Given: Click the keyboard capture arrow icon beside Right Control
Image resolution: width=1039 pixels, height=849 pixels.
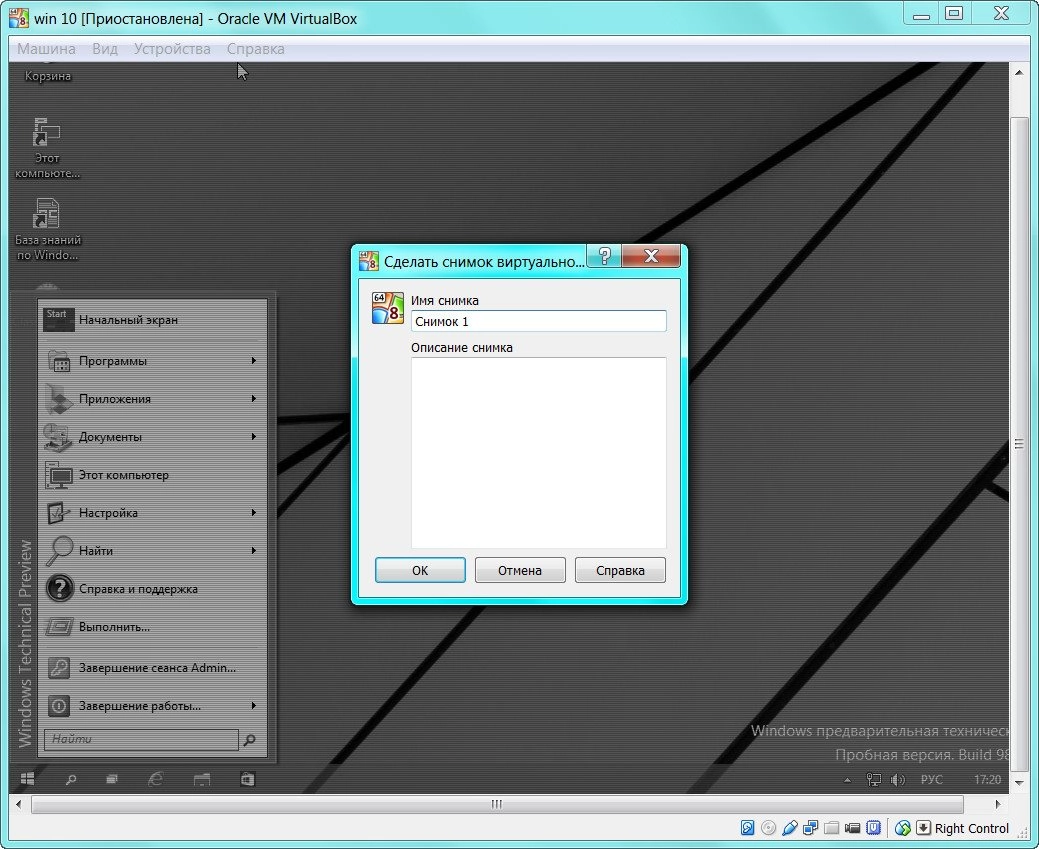Looking at the screenshot, I should coord(923,828).
